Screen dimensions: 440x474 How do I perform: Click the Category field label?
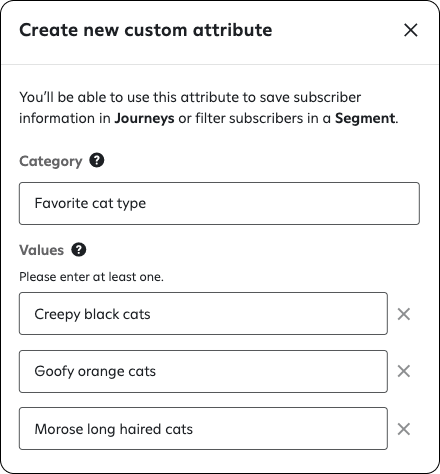coord(51,162)
